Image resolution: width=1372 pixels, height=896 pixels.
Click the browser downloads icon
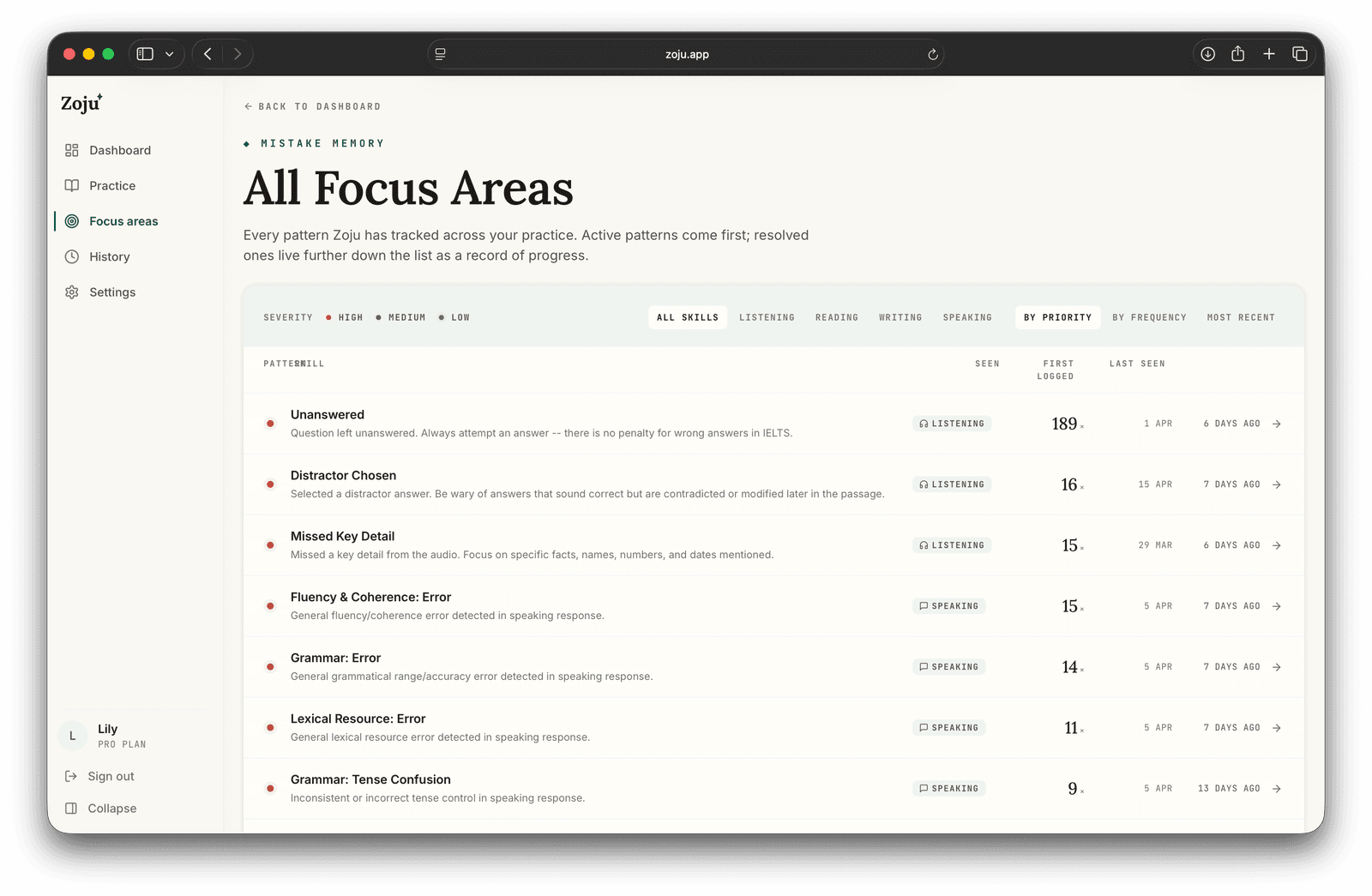(1207, 54)
